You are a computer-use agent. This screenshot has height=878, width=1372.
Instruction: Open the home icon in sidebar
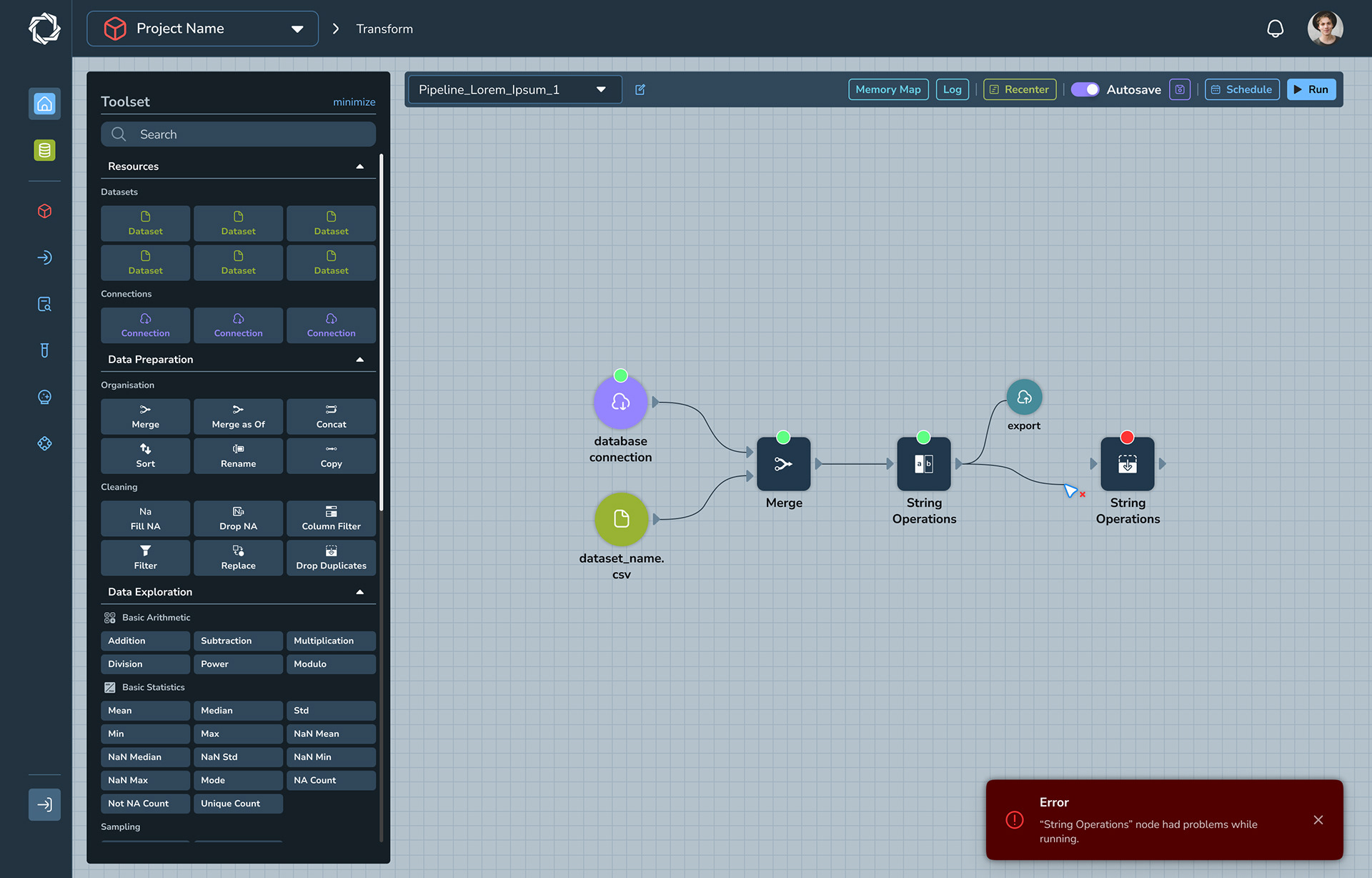44,104
